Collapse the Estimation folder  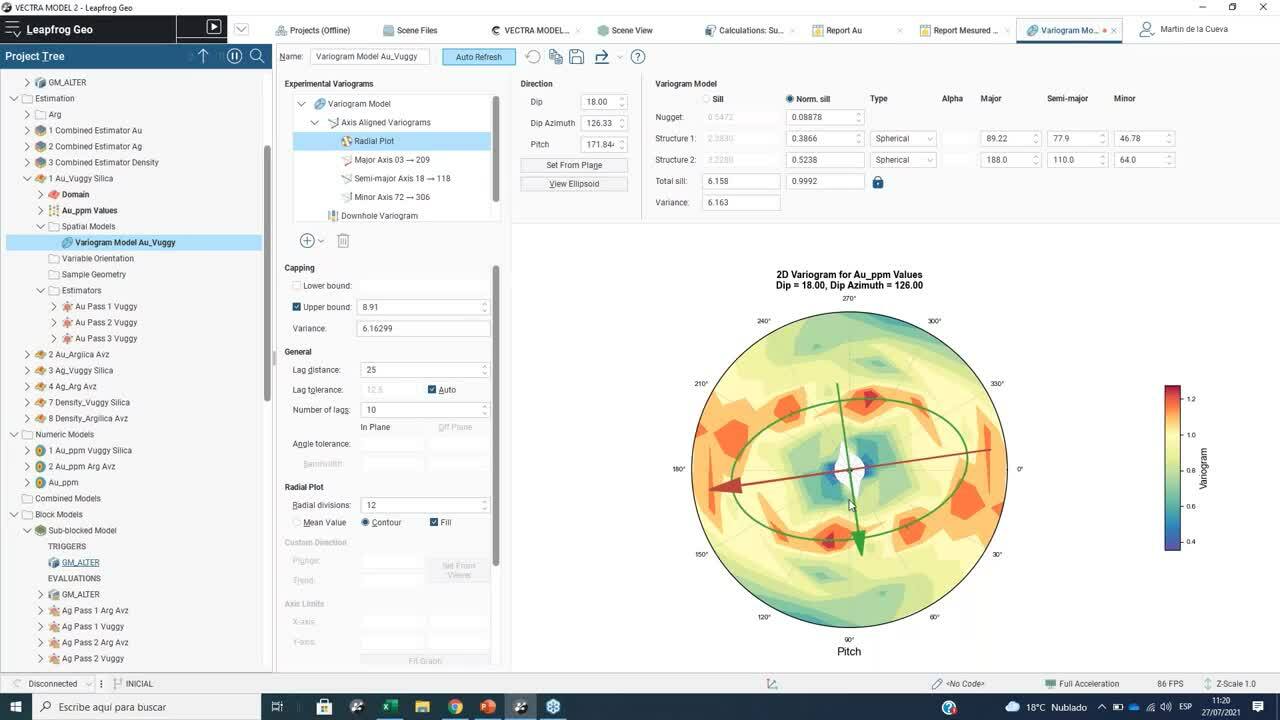tap(14, 99)
